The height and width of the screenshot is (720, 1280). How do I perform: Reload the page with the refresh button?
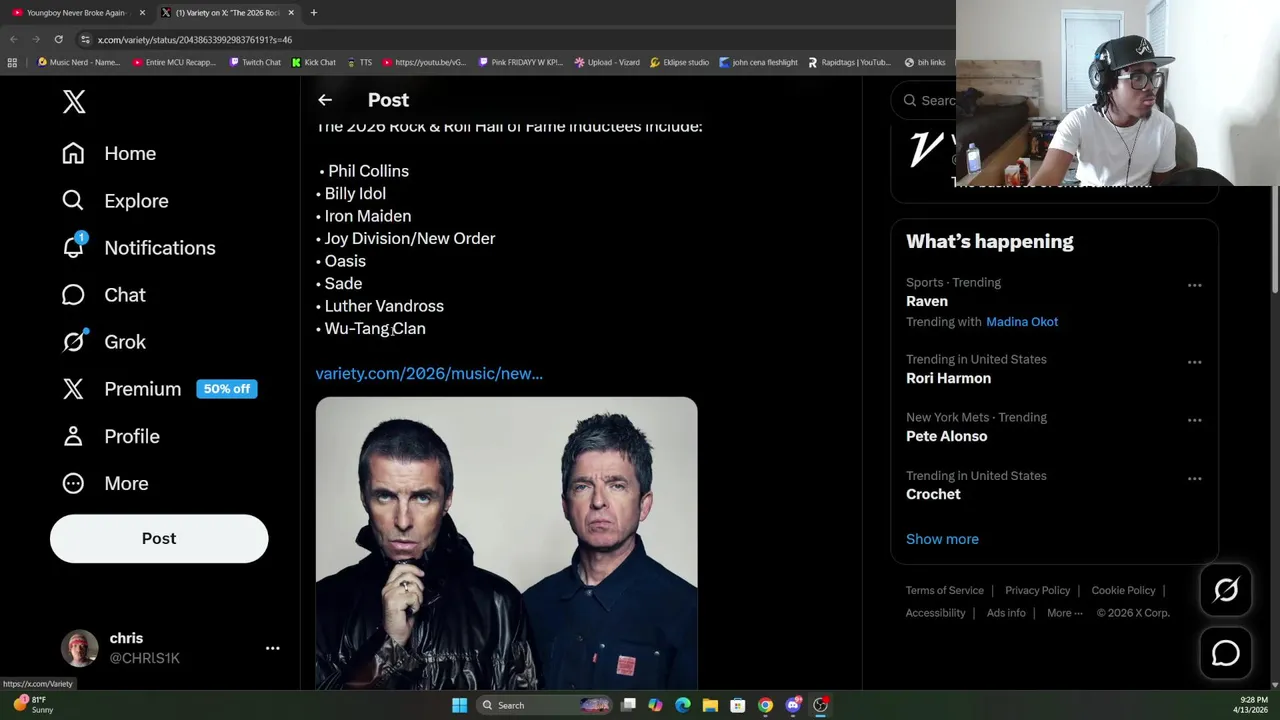click(x=58, y=39)
